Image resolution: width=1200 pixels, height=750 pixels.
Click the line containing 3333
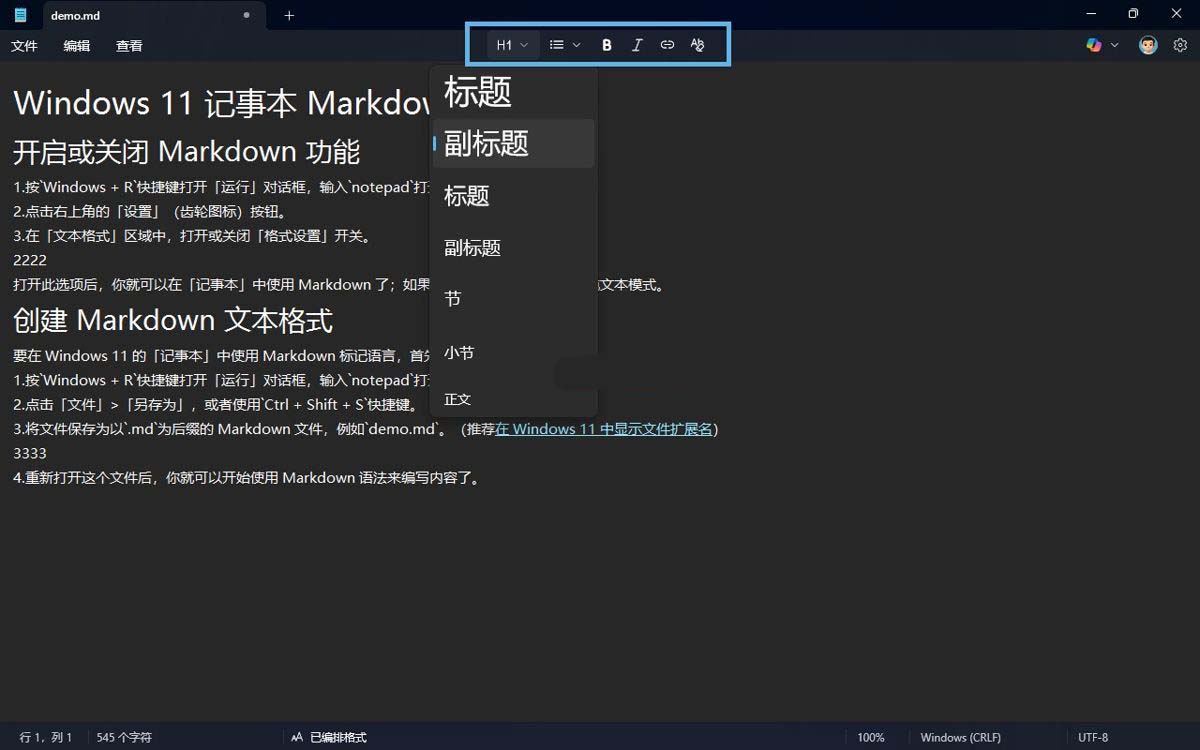(x=30, y=453)
